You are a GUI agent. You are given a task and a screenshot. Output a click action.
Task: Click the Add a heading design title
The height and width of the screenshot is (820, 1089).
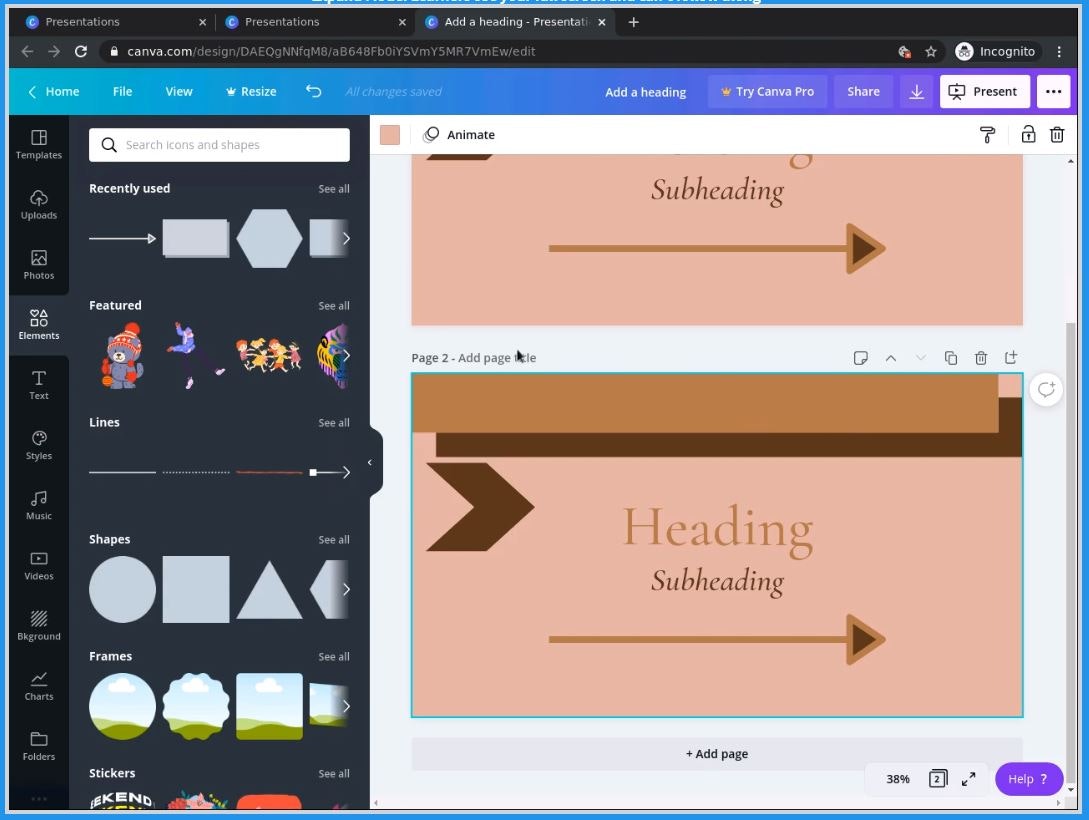coord(645,92)
